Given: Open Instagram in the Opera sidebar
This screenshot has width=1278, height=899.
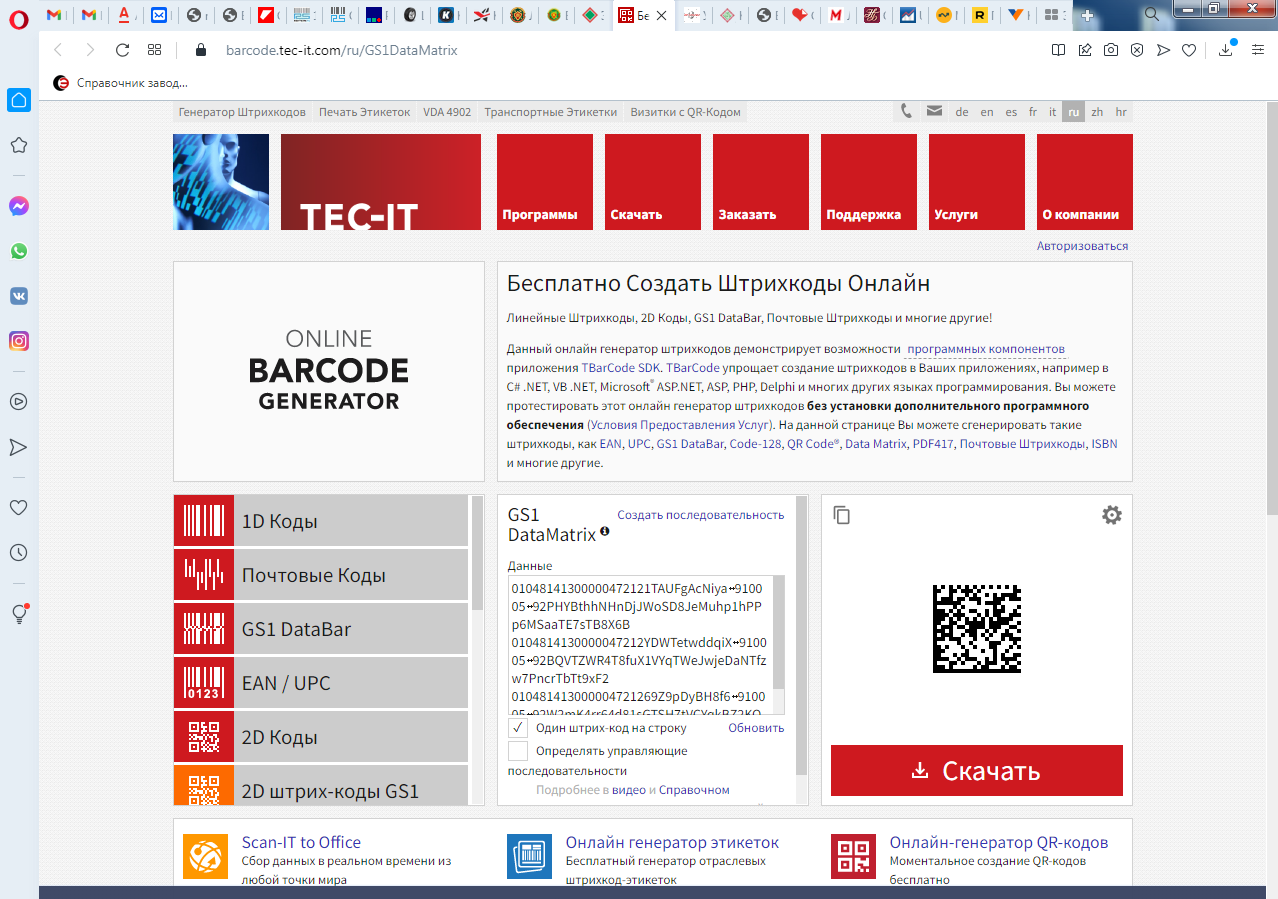Looking at the screenshot, I should pos(18,341).
